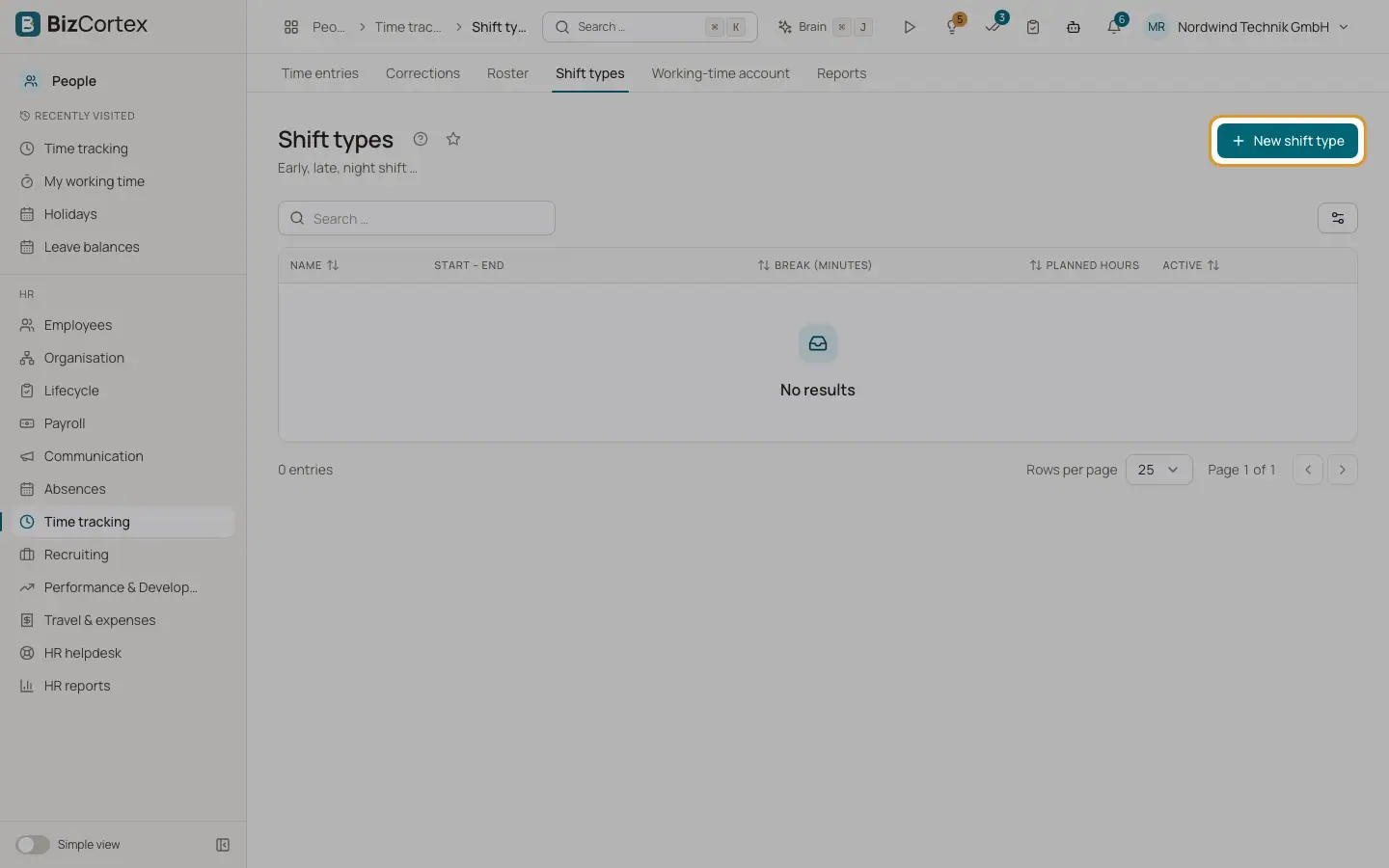Open the lightbulb tips with badge 5
Image resolution: width=1389 pixels, height=868 pixels.
tap(953, 26)
